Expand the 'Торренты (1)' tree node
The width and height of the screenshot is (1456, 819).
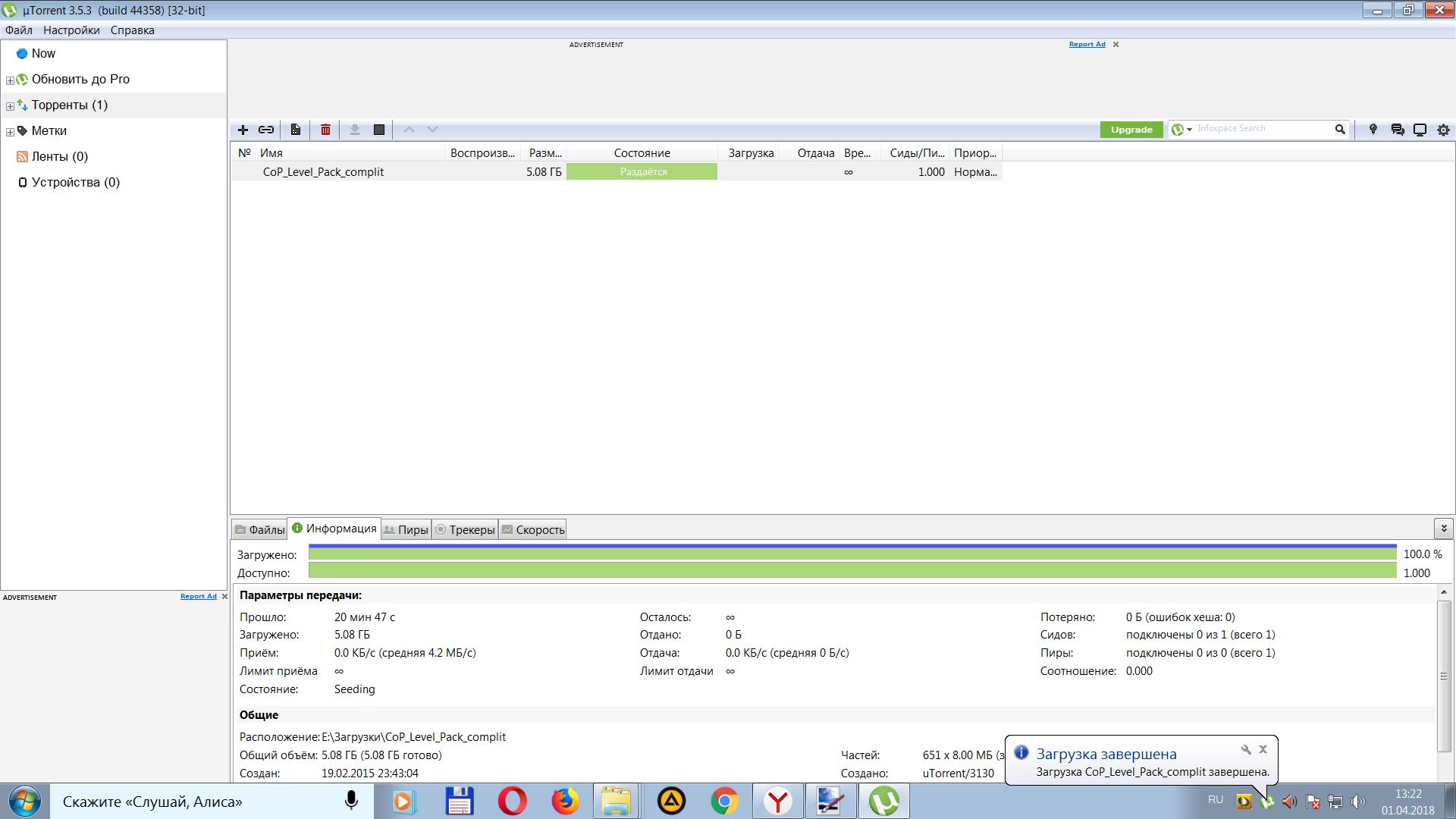(x=10, y=106)
